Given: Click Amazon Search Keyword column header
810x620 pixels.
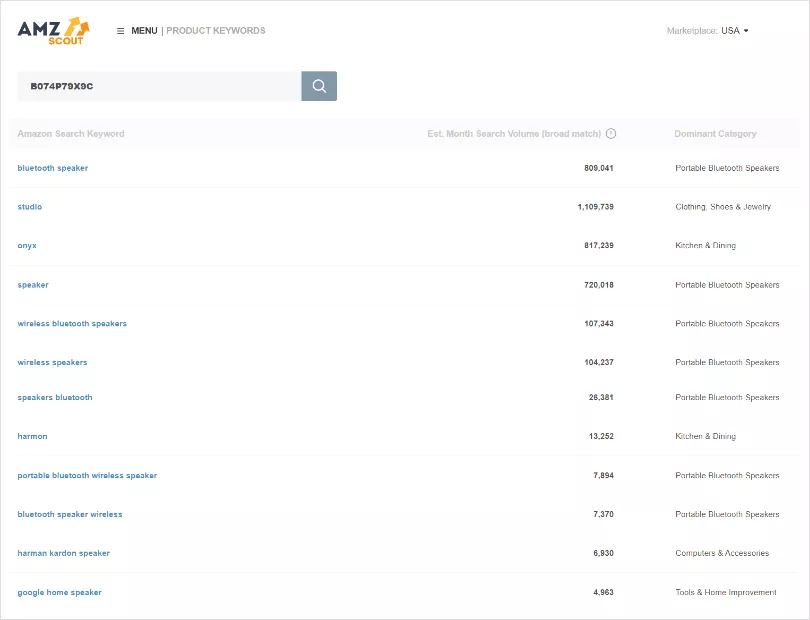Looking at the screenshot, I should tap(71, 133).
